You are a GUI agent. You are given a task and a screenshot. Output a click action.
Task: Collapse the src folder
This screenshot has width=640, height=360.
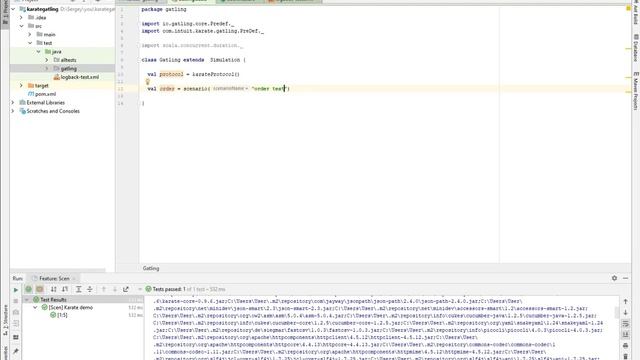coord(22,26)
